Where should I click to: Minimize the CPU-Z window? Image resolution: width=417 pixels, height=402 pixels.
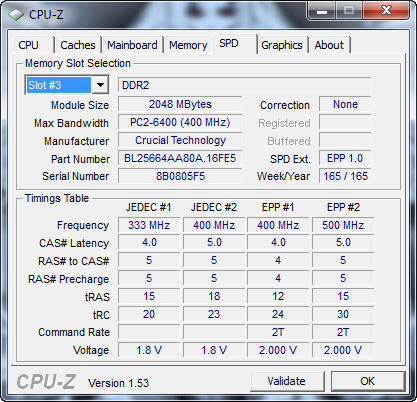(x=321, y=11)
